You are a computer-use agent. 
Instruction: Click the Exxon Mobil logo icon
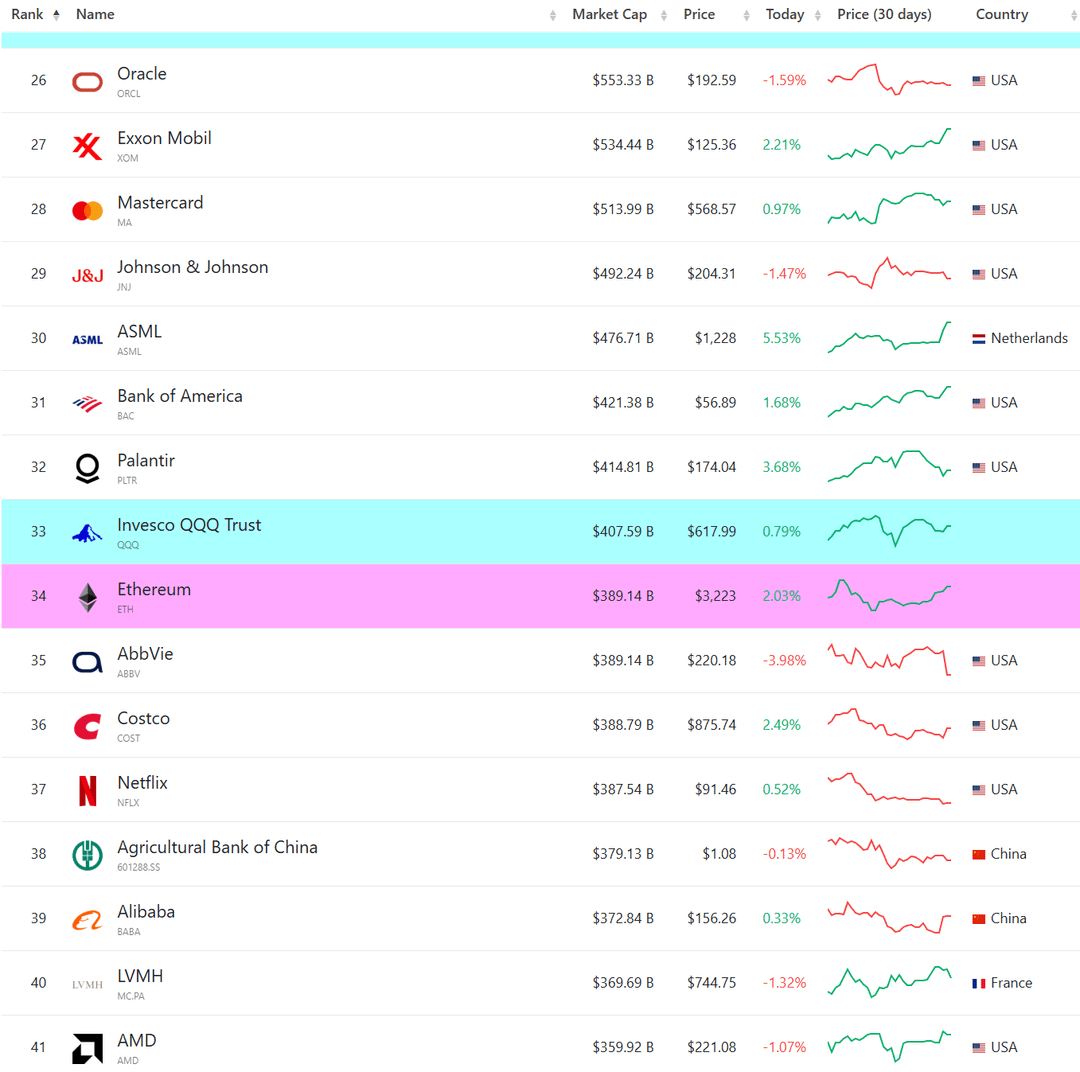[88, 147]
